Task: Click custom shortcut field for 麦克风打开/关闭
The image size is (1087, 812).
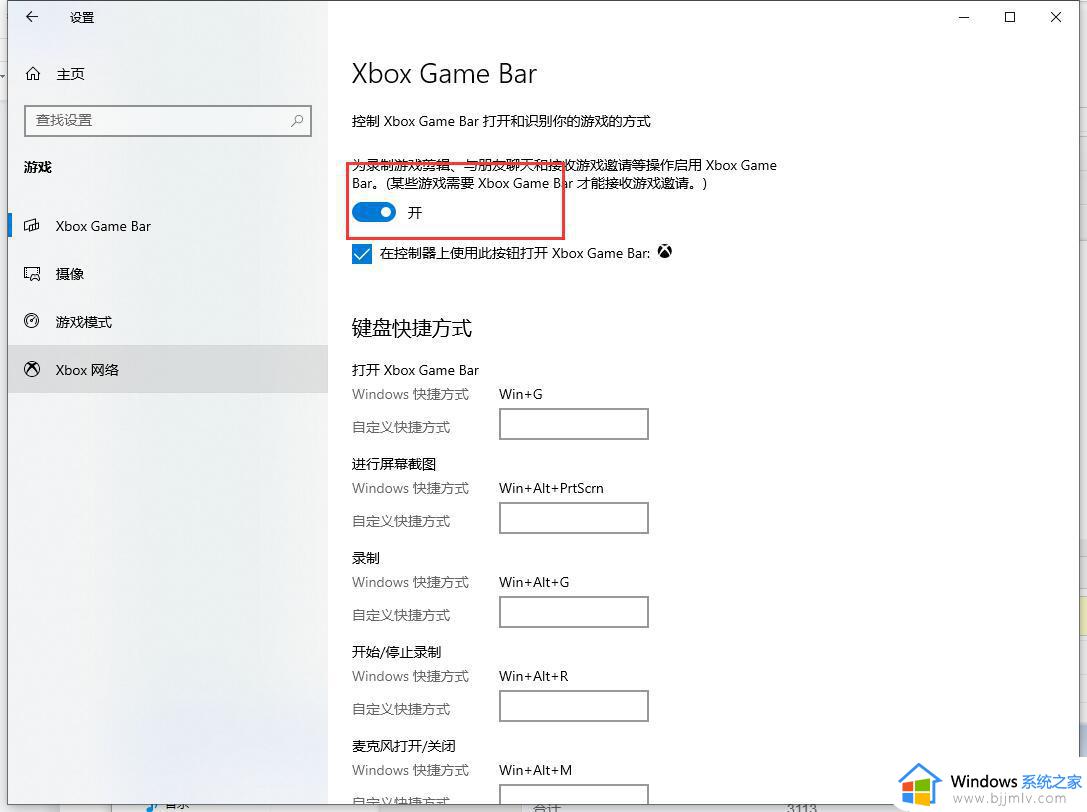Action: pyautogui.click(x=573, y=796)
